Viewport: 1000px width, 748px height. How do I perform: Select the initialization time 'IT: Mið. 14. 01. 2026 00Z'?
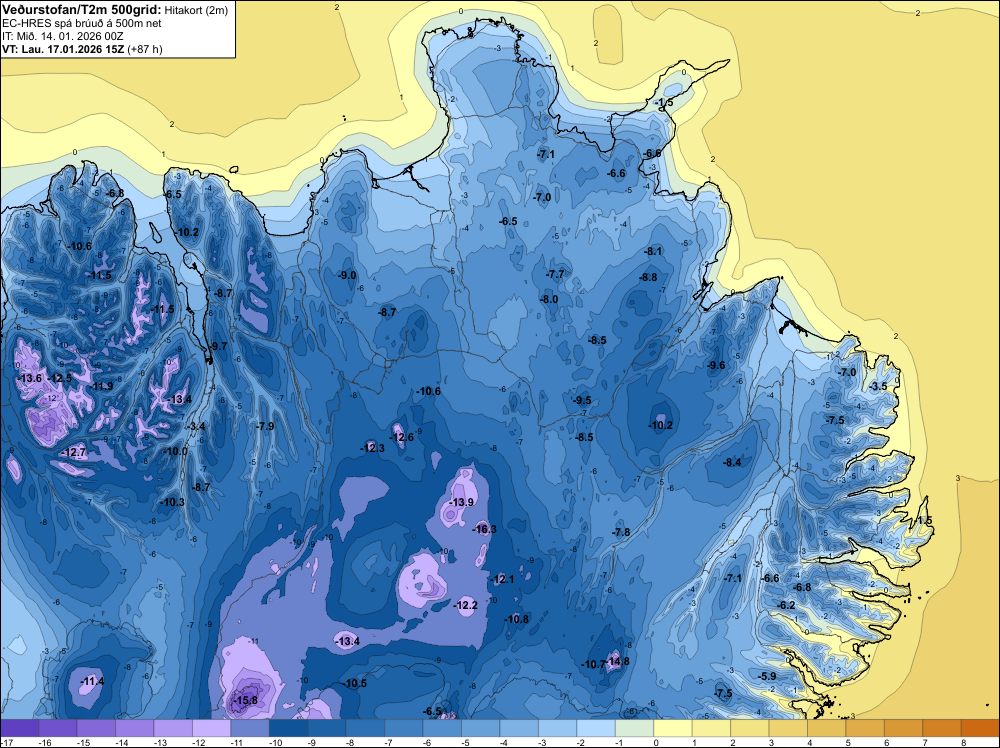(x=65, y=36)
